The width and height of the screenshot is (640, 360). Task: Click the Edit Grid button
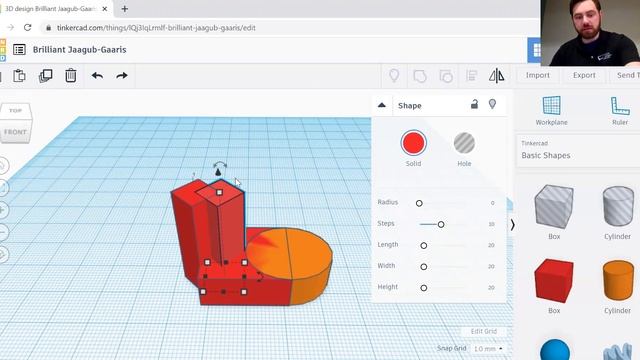click(x=484, y=331)
